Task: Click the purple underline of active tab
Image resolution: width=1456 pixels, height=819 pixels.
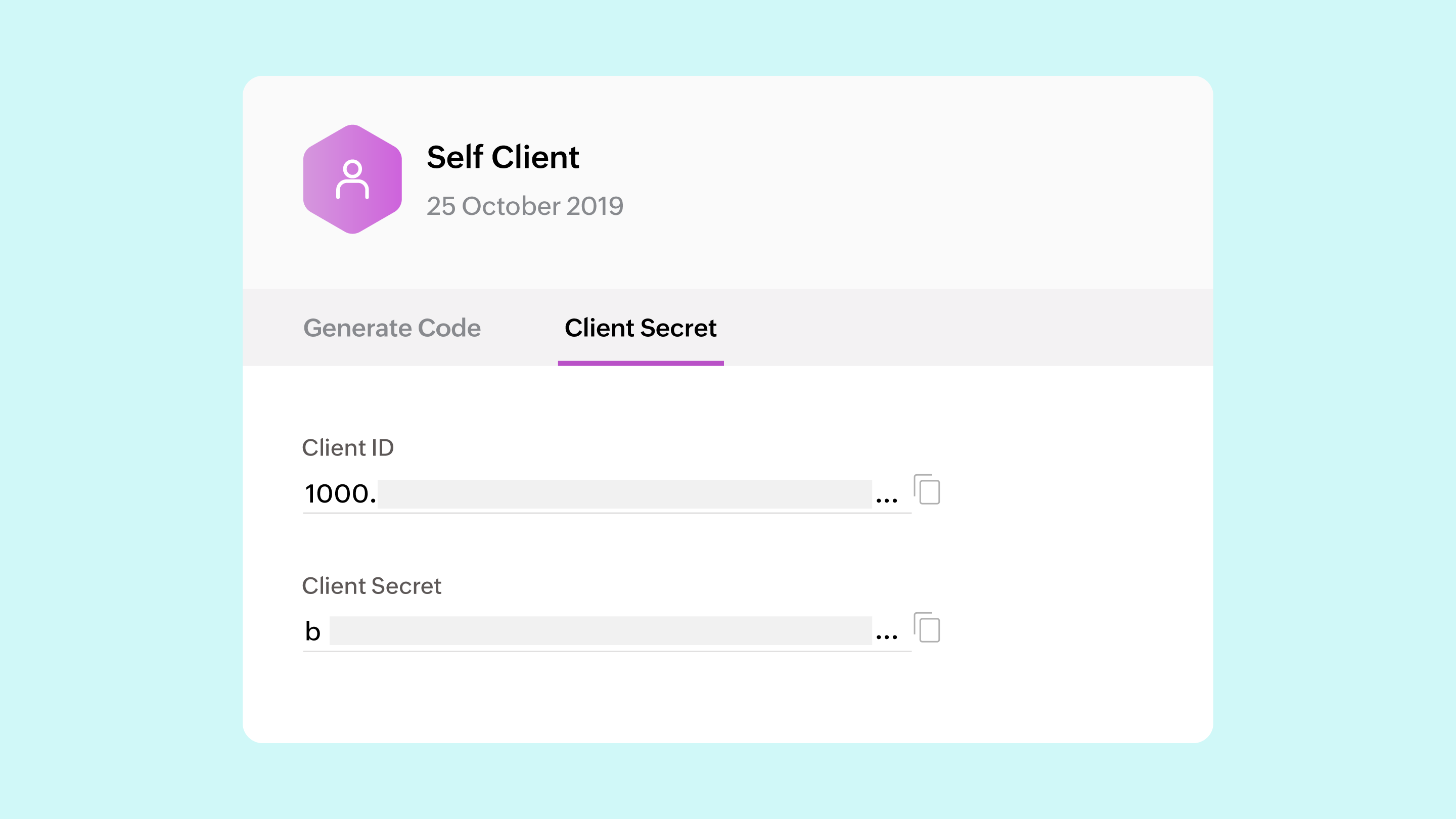Action: point(641,363)
